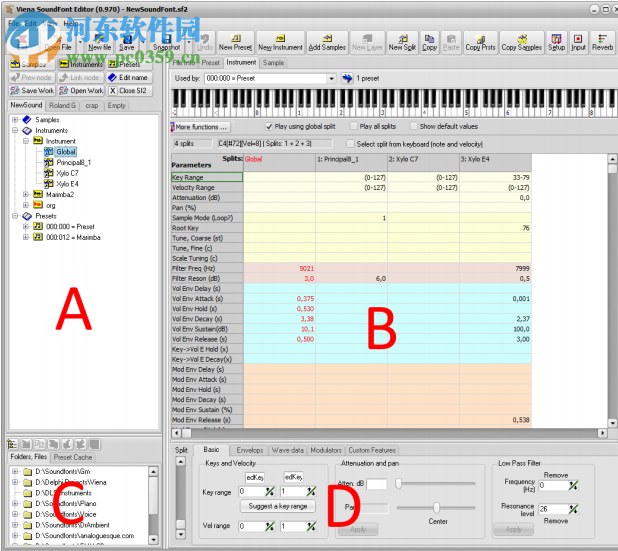Screen dimensions: 618x551
Task: Click Filter Freq 5021 Global cell
Action: coord(279,268)
